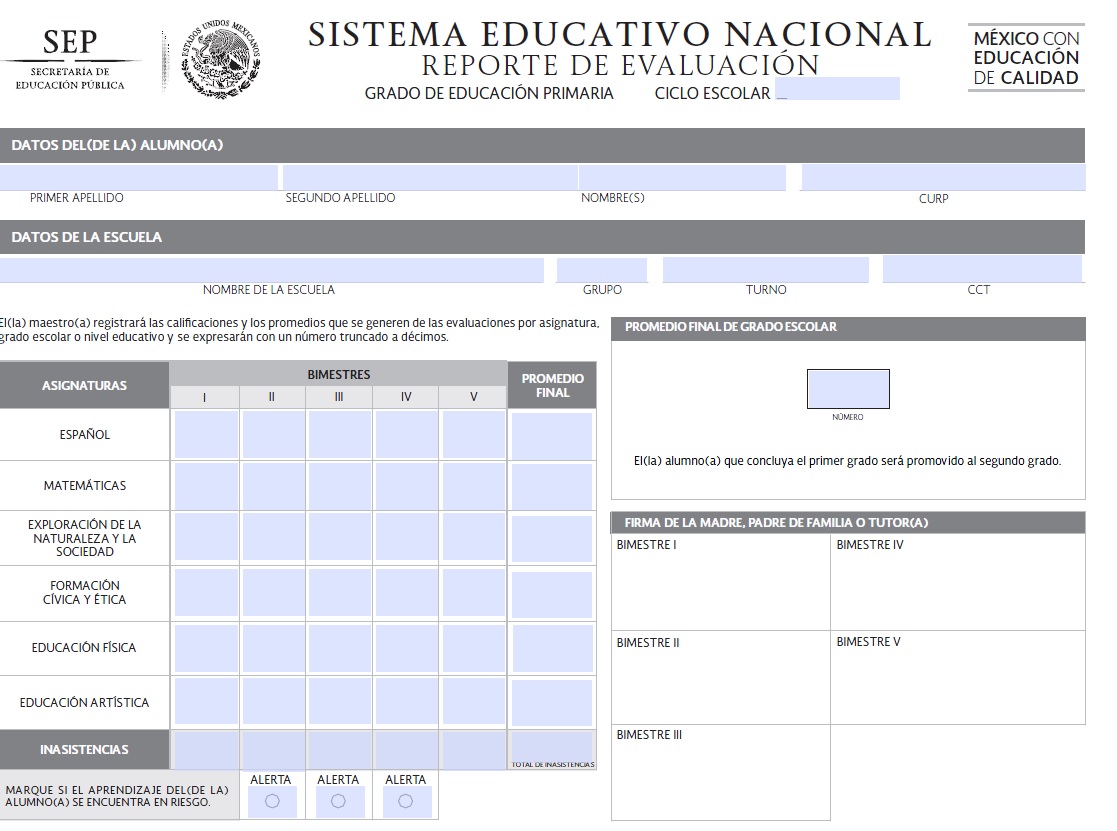Image resolution: width=1117 pixels, height=831 pixels.
Task: Click Formación Cívica y Ética bimestre III cell
Action: (x=340, y=592)
